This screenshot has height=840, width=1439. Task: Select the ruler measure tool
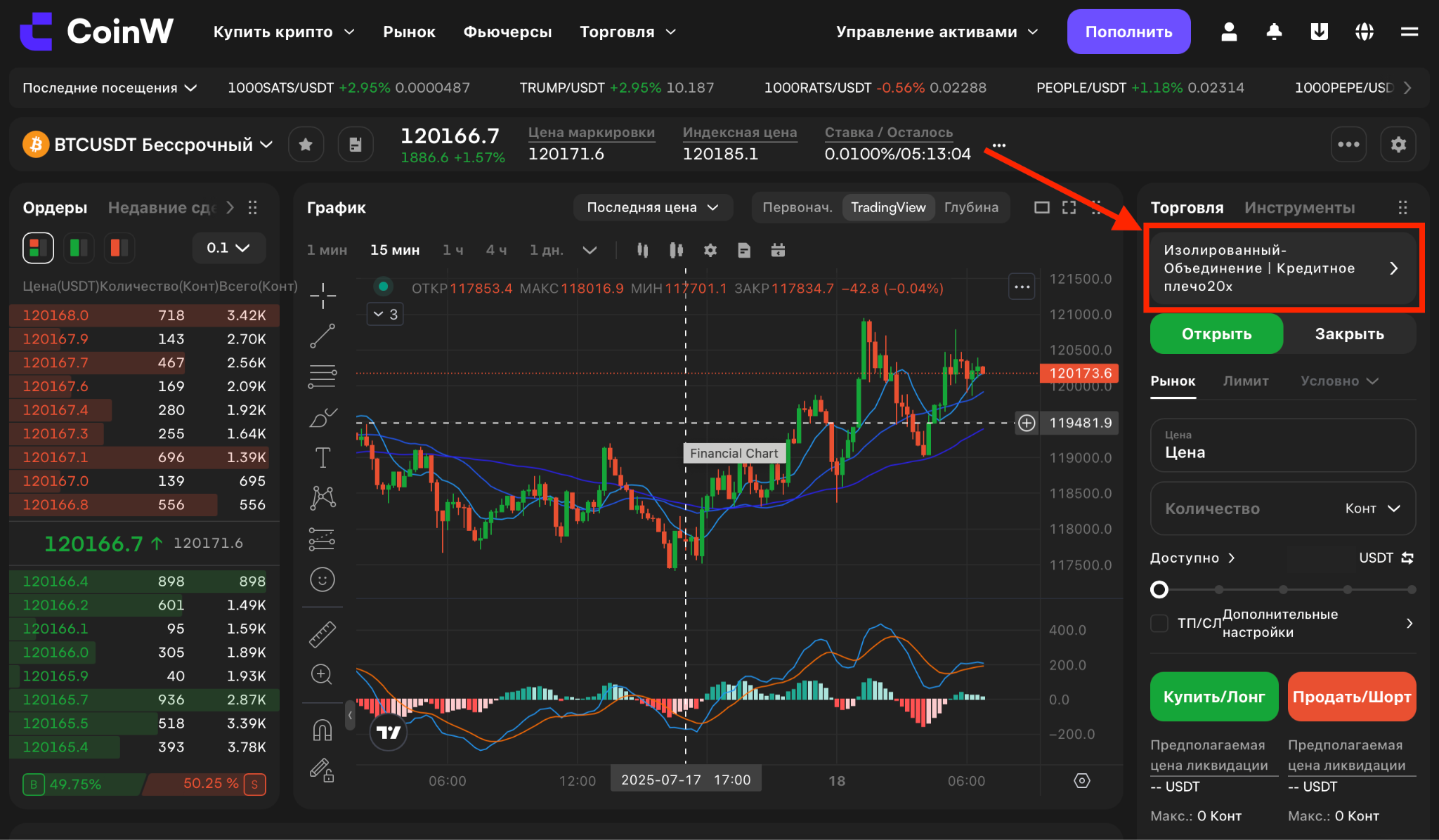[x=323, y=634]
